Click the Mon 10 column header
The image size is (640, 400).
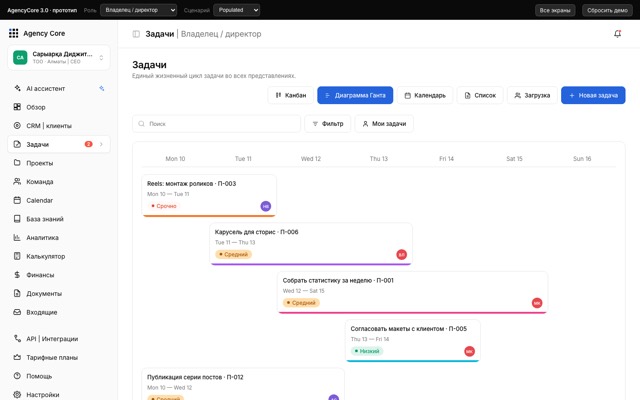tap(175, 159)
